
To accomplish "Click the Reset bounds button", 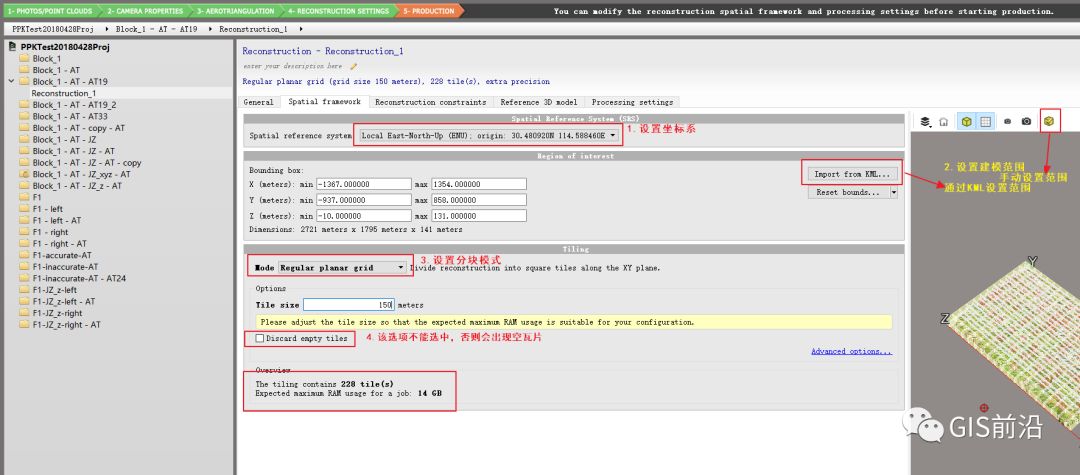I will coord(848,193).
